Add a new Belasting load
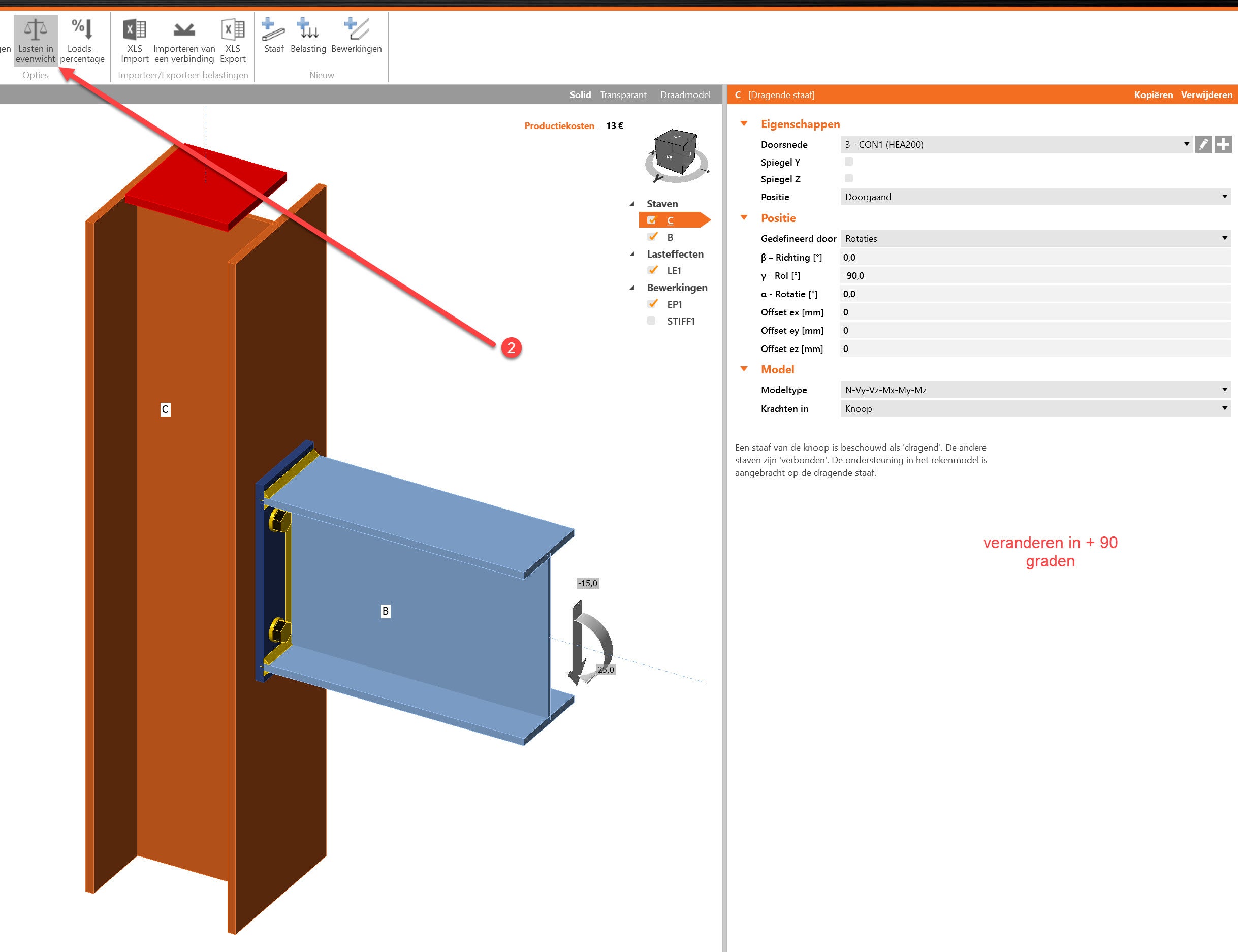This screenshot has width=1238, height=952. (x=308, y=29)
